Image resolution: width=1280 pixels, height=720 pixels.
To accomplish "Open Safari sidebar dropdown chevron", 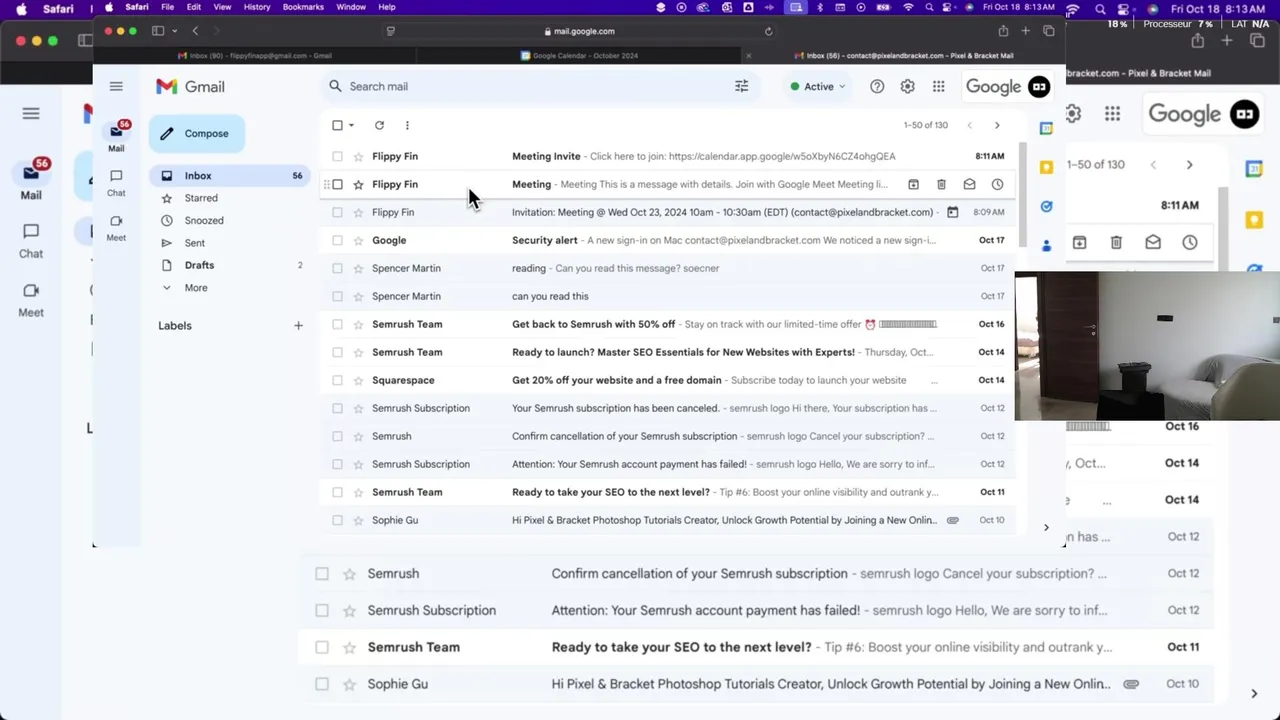I will point(174,31).
